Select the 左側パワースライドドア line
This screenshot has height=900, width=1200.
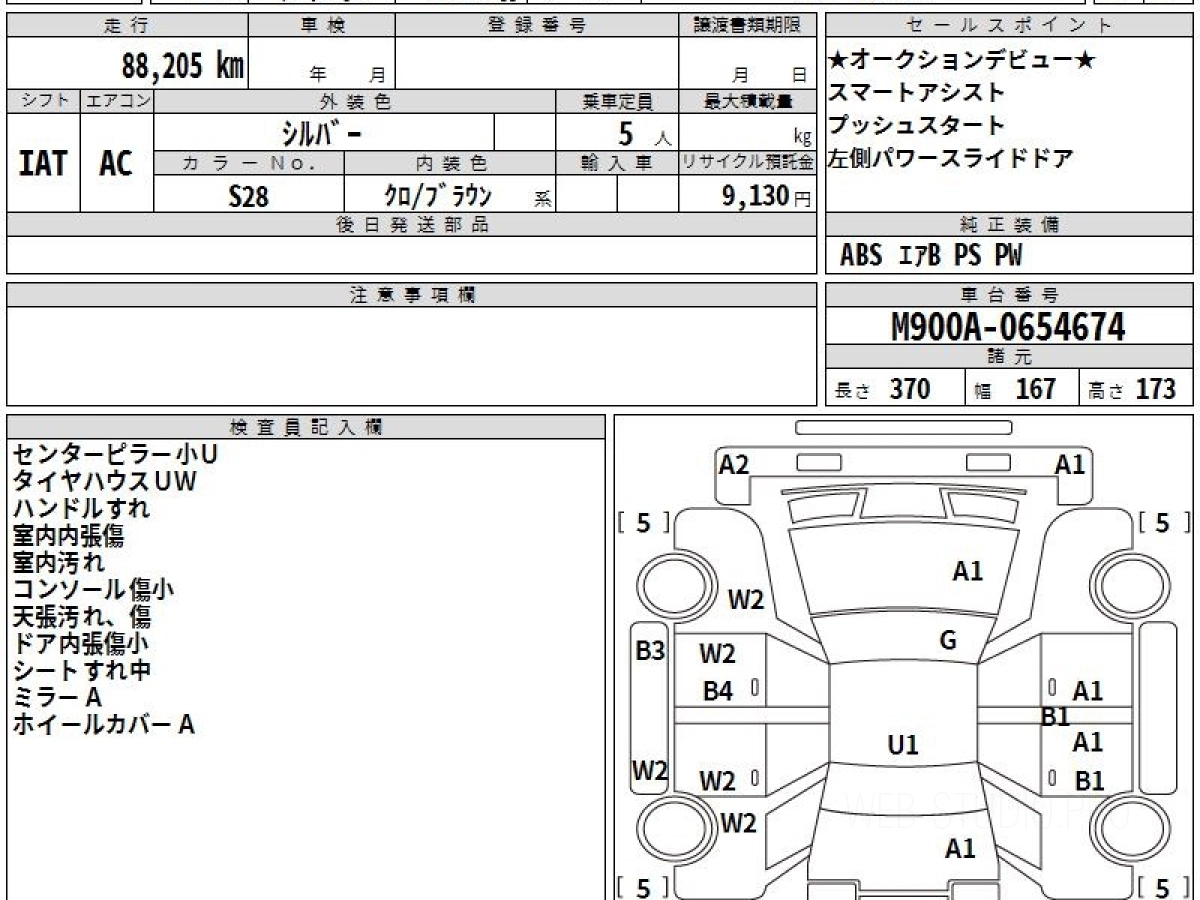pyautogui.click(x=951, y=158)
